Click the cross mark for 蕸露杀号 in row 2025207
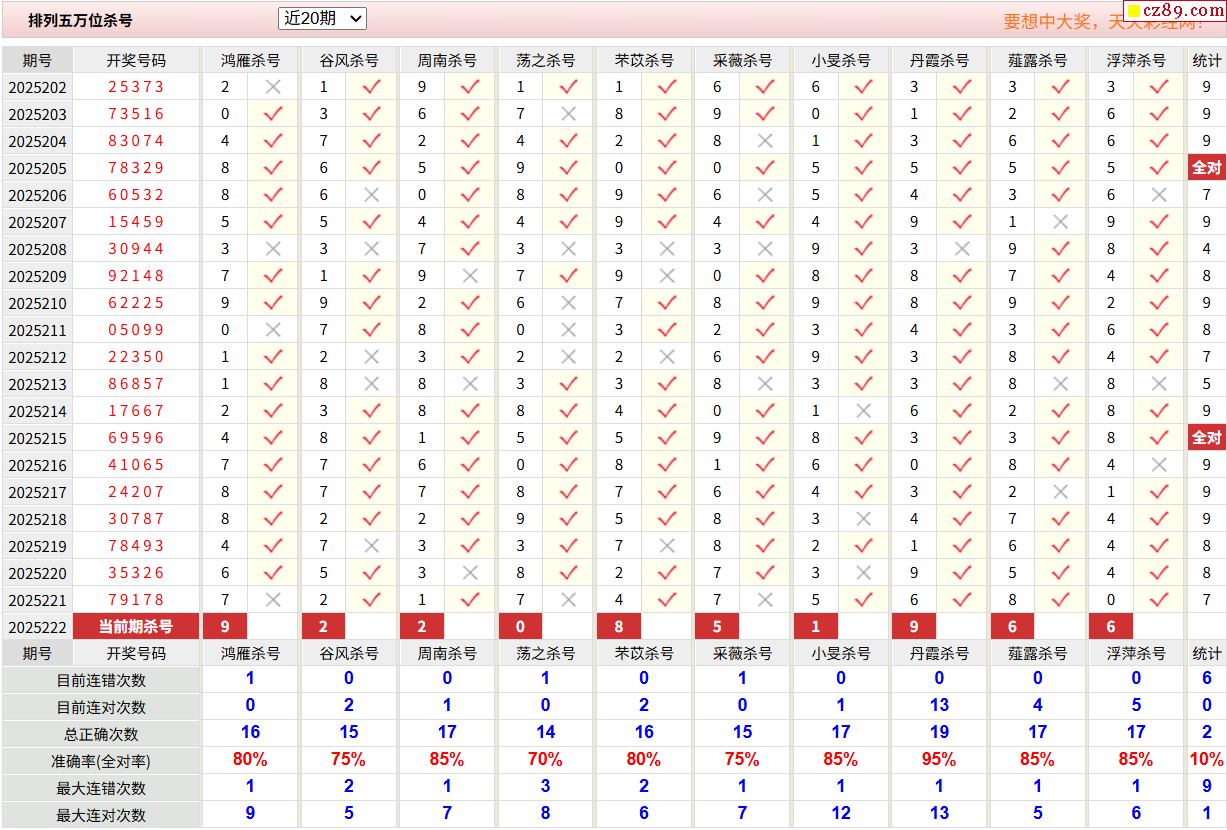This screenshot has height=830, width=1227. click(1061, 222)
